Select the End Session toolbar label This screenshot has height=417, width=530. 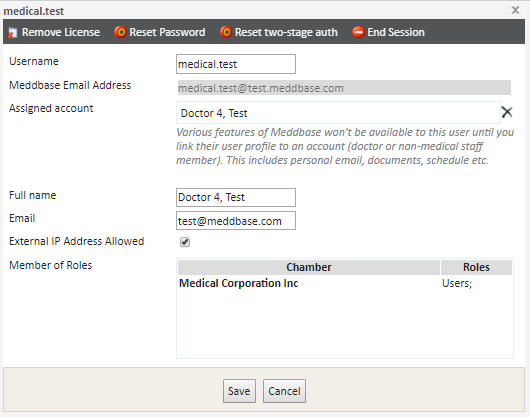[396, 32]
